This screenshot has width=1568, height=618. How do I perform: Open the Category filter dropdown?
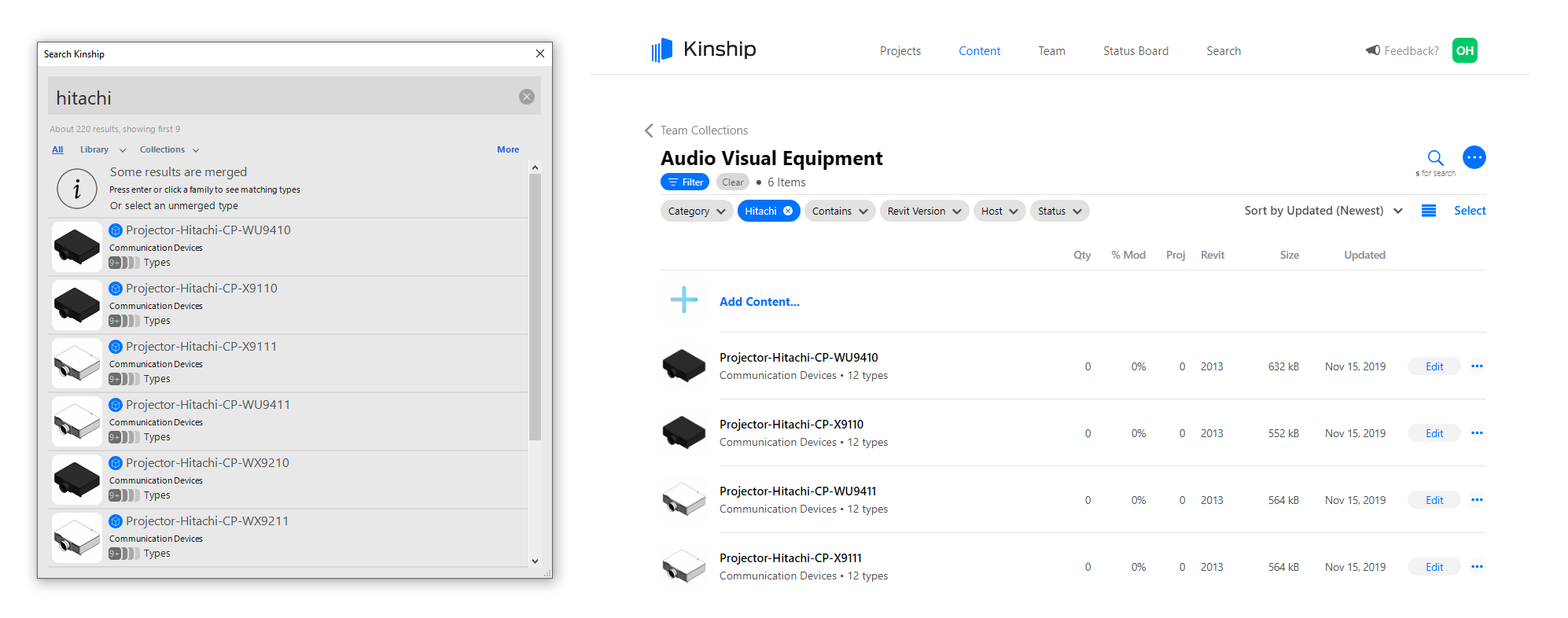(697, 211)
